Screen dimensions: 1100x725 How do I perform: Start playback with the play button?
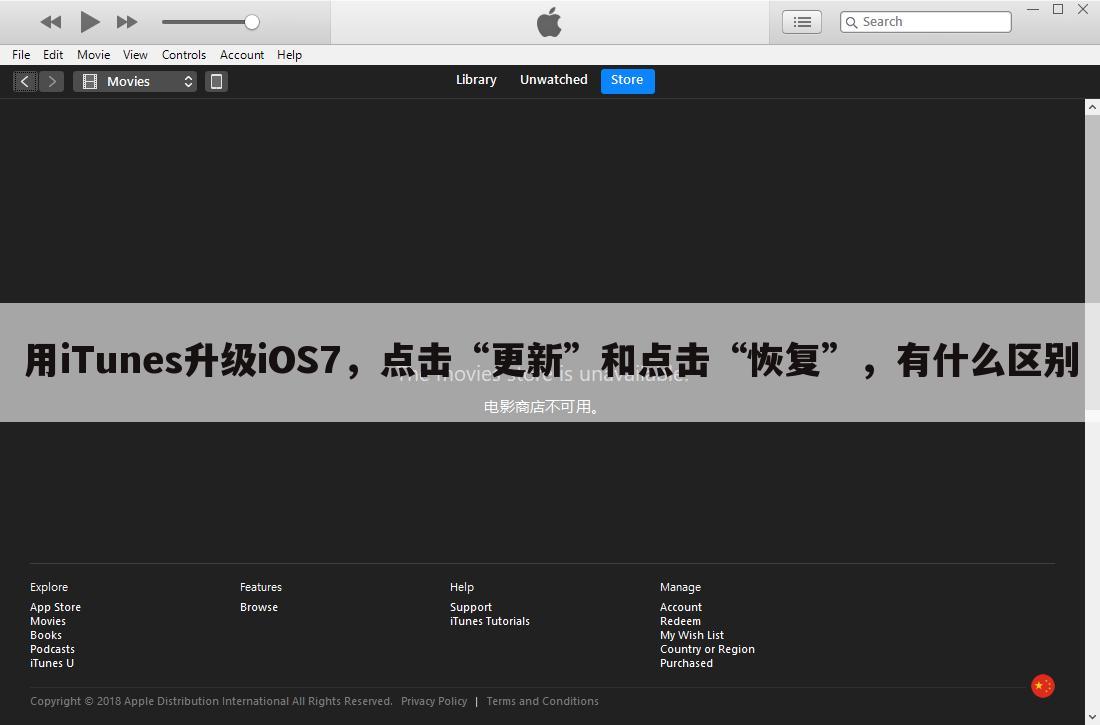(x=89, y=22)
